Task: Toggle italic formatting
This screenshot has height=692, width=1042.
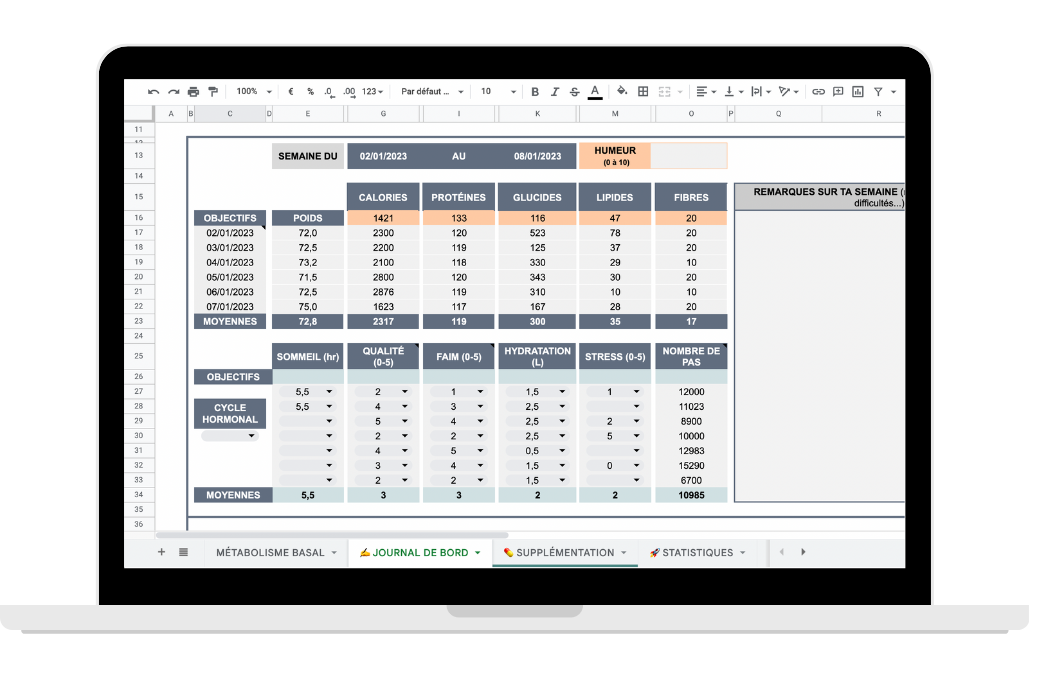Action: (555, 91)
